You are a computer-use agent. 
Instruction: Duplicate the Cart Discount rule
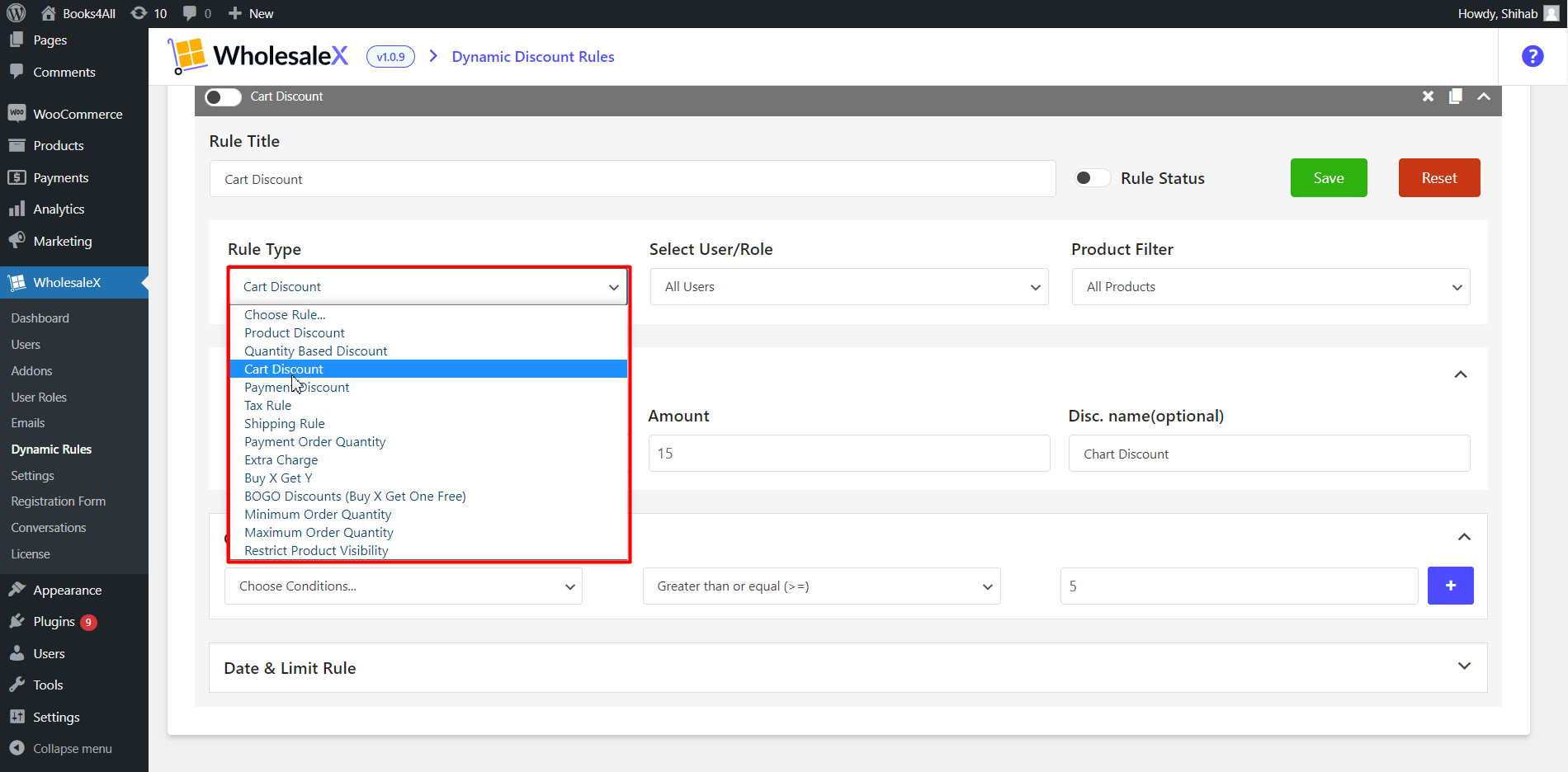[x=1456, y=96]
